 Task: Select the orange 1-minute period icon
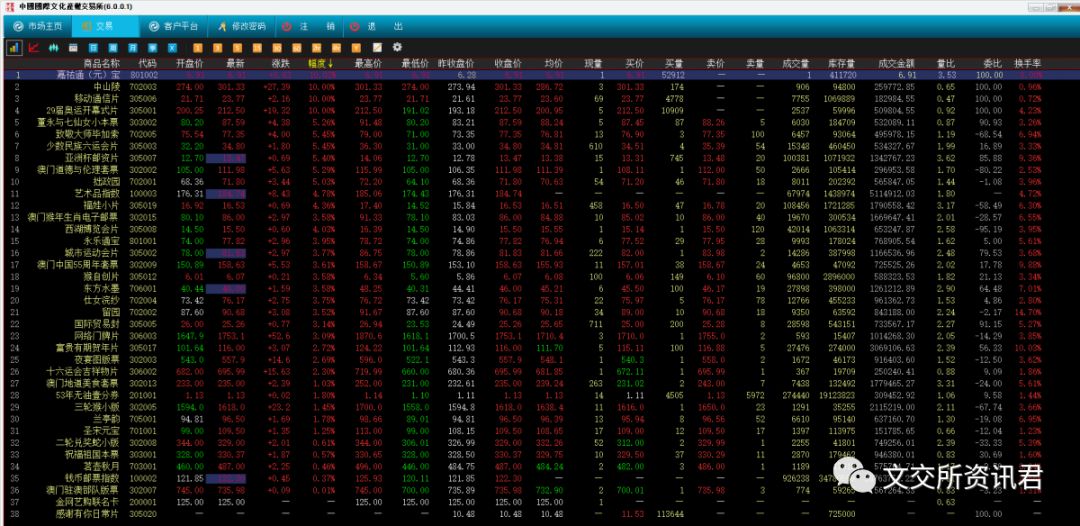tap(198, 48)
